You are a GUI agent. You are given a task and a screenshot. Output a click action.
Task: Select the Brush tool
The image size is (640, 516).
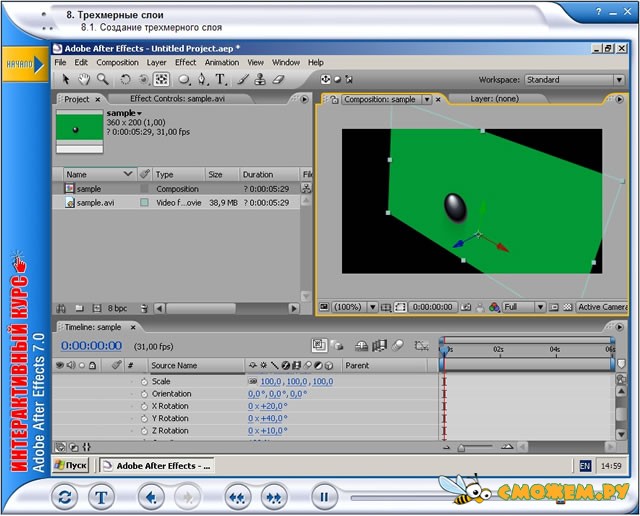pos(242,79)
